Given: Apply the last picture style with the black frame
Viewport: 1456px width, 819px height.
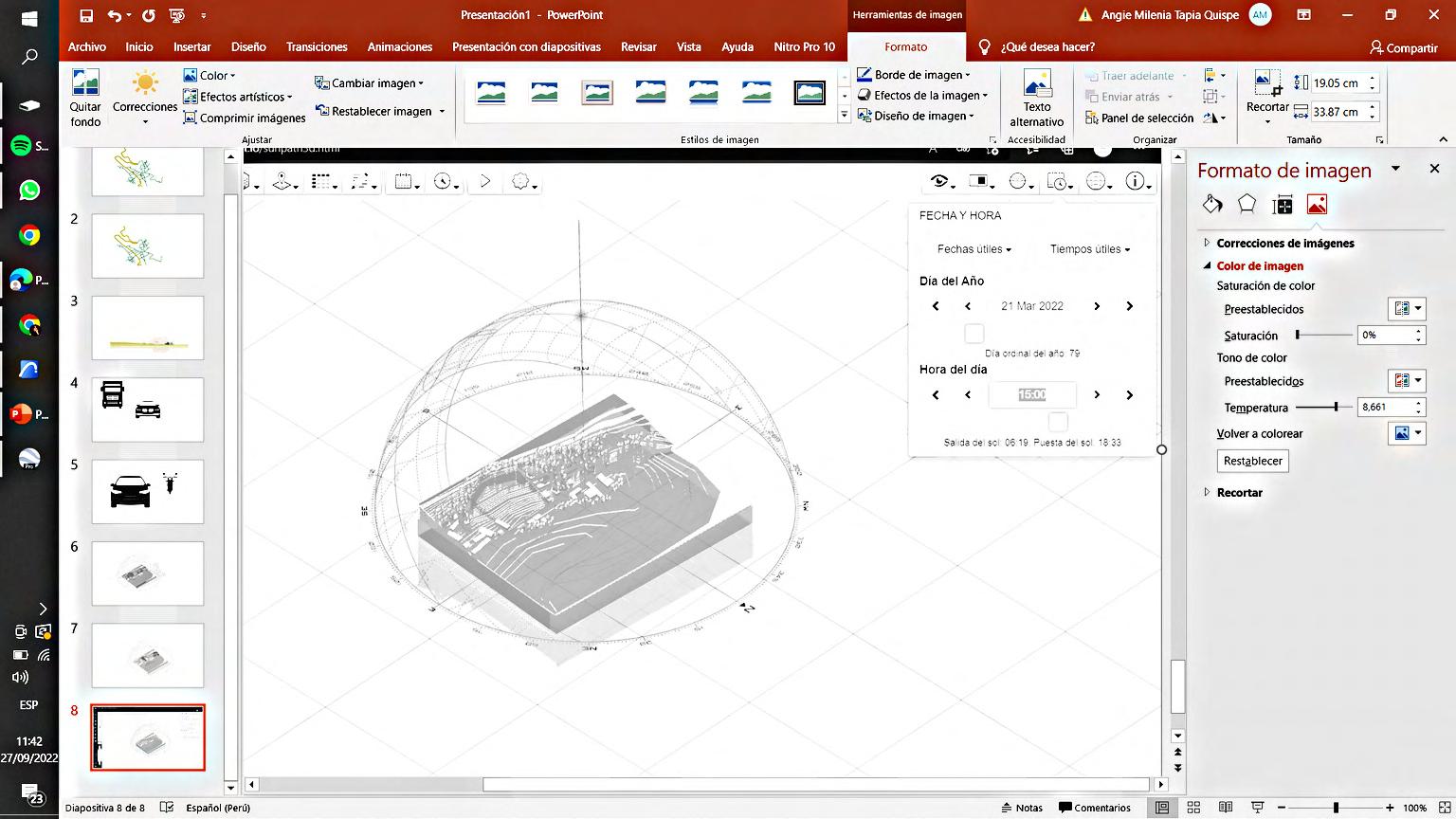Looking at the screenshot, I should pos(810,92).
